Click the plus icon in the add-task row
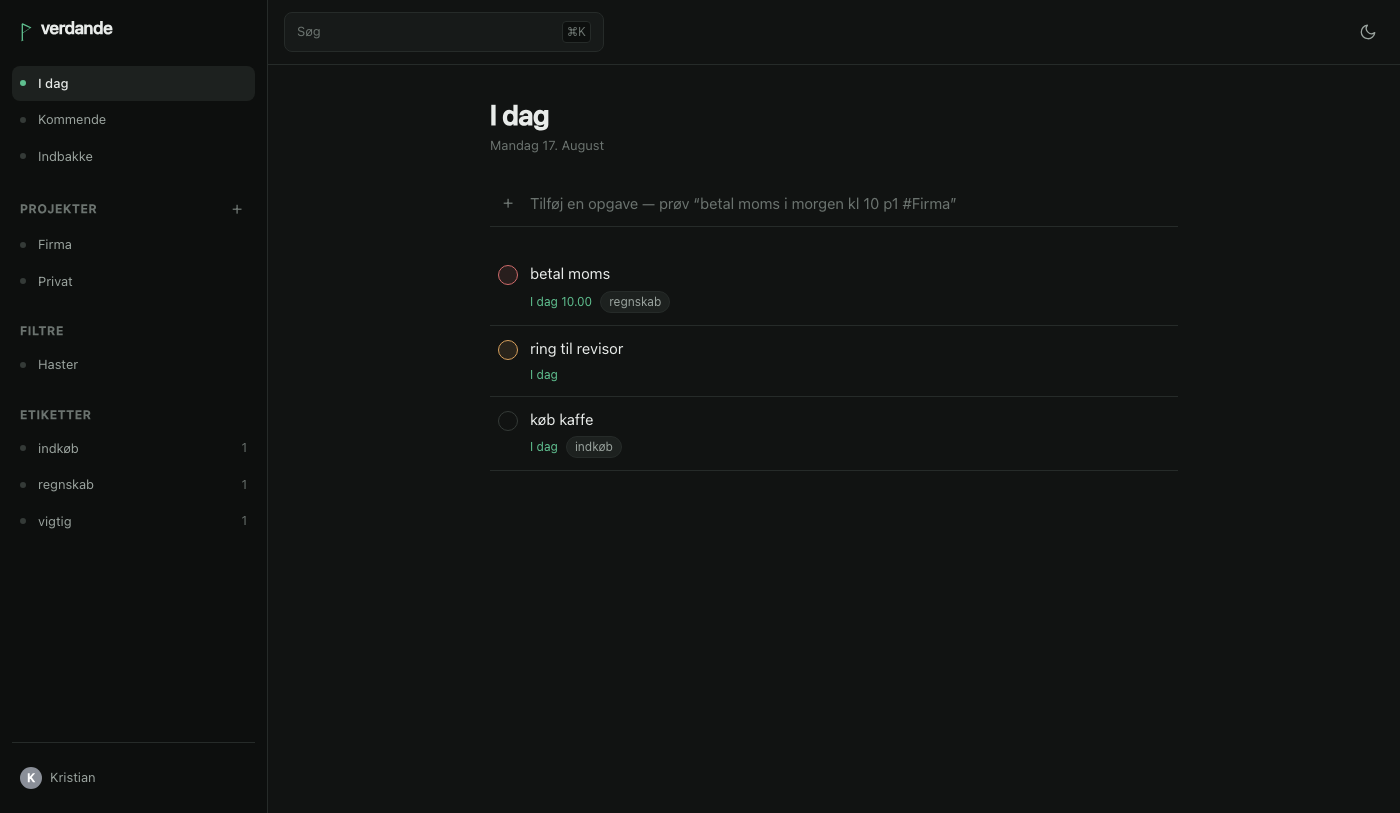The height and width of the screenshot is (813, 1400). (508, 203)
